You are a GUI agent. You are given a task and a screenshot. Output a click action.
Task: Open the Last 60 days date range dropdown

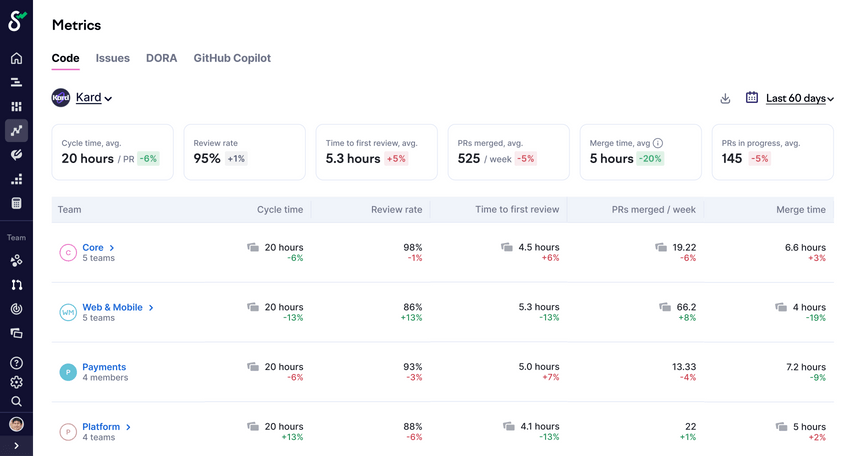click(x=800, y=99)
